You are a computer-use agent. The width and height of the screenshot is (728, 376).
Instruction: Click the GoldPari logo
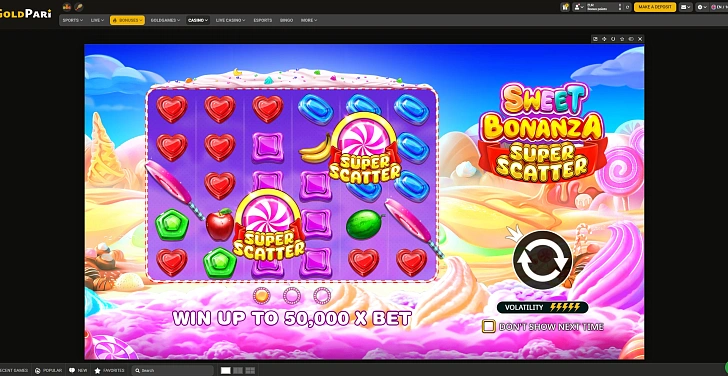click(25, 13)
